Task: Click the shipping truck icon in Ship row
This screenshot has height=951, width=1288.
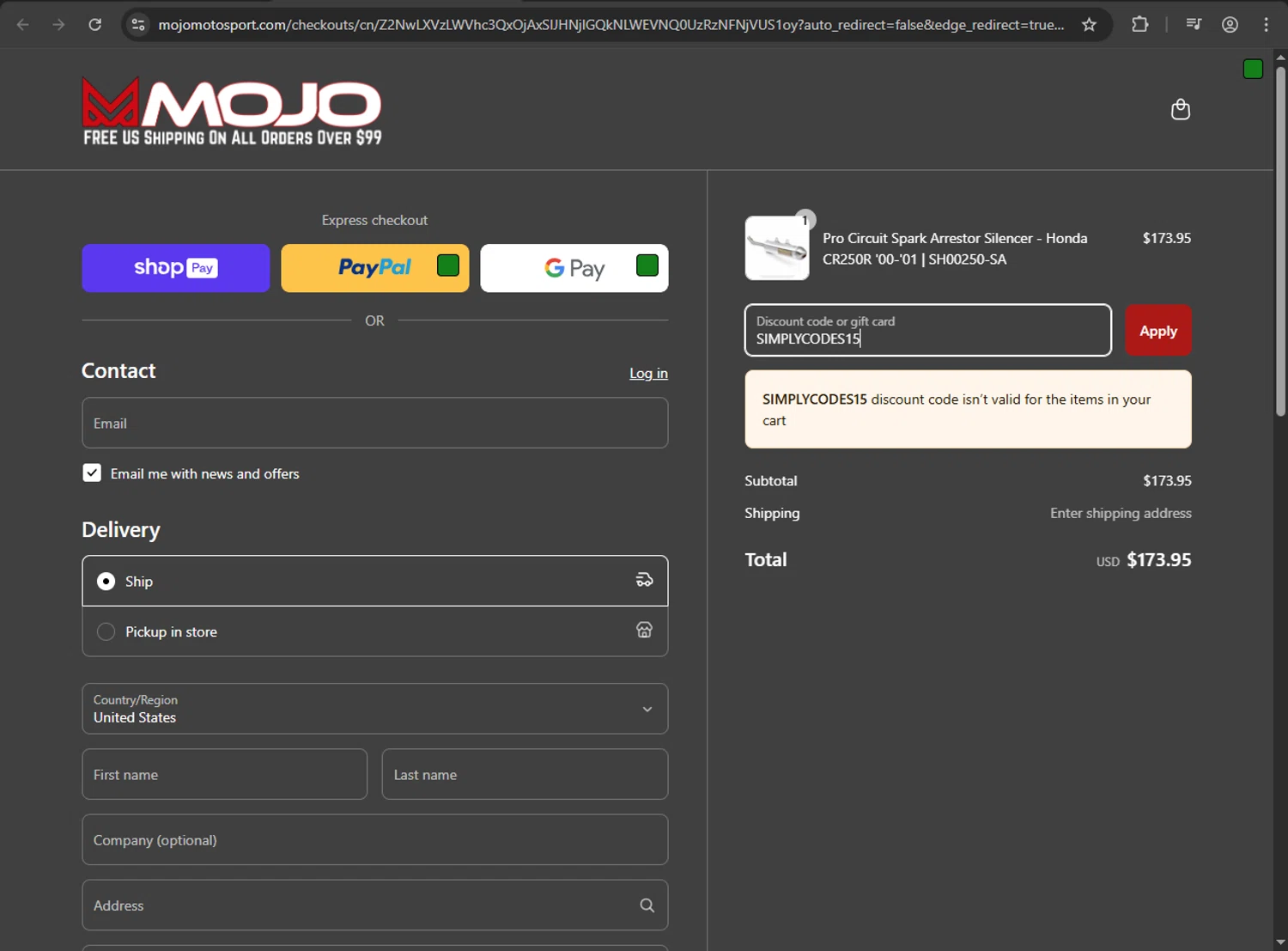Action: coord(644,580)
